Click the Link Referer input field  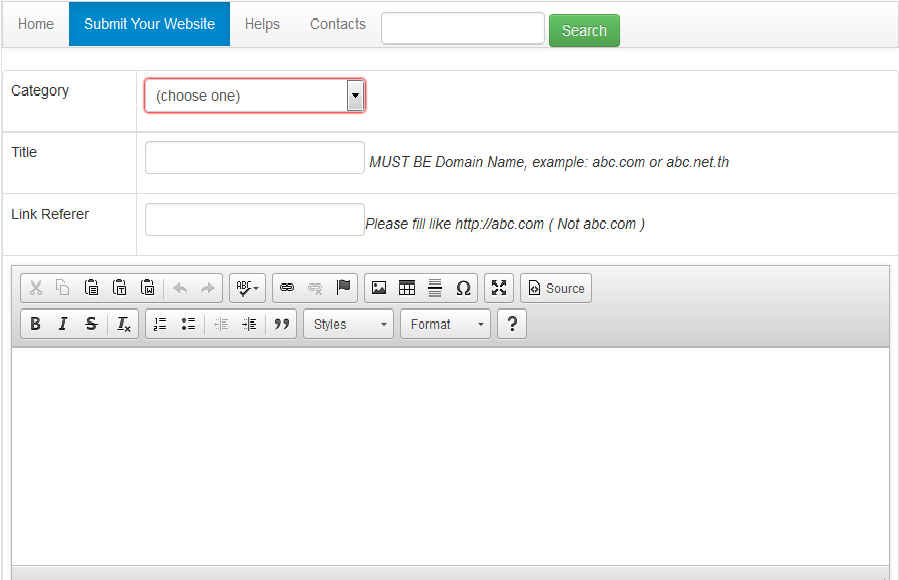[255, 220]
